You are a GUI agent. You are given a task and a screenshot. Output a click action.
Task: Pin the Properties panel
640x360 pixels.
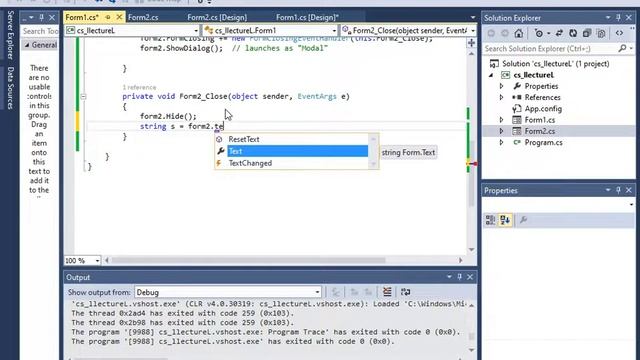coord(618,191)
